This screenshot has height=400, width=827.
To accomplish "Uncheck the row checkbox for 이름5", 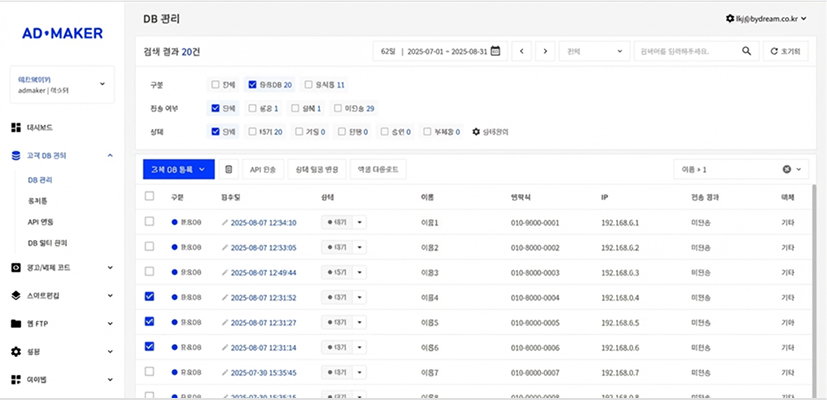I will tap(149, 321).
